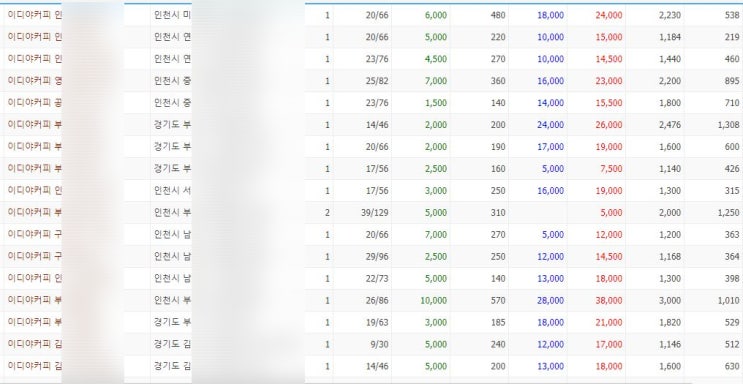The width and height of the screenshot is (743, 384).
Task: Select the 895 cell in the last column
Action: (x=732, y=81)
